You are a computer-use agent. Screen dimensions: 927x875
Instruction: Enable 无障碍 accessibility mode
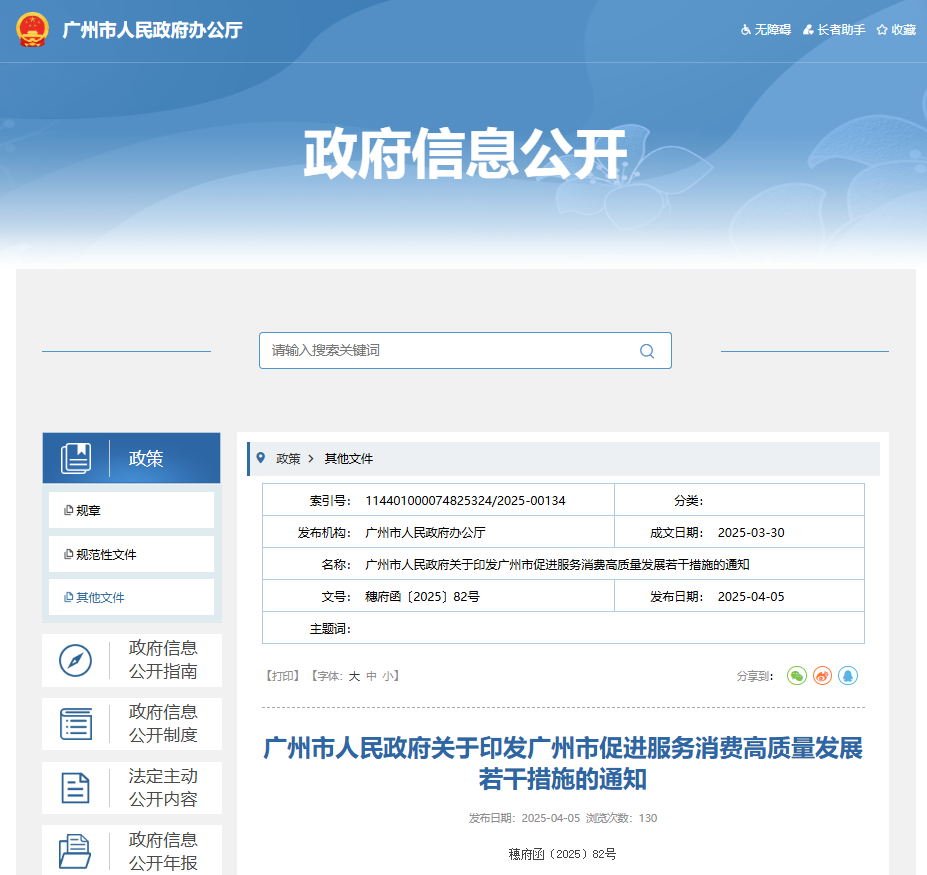pos(766,30)
